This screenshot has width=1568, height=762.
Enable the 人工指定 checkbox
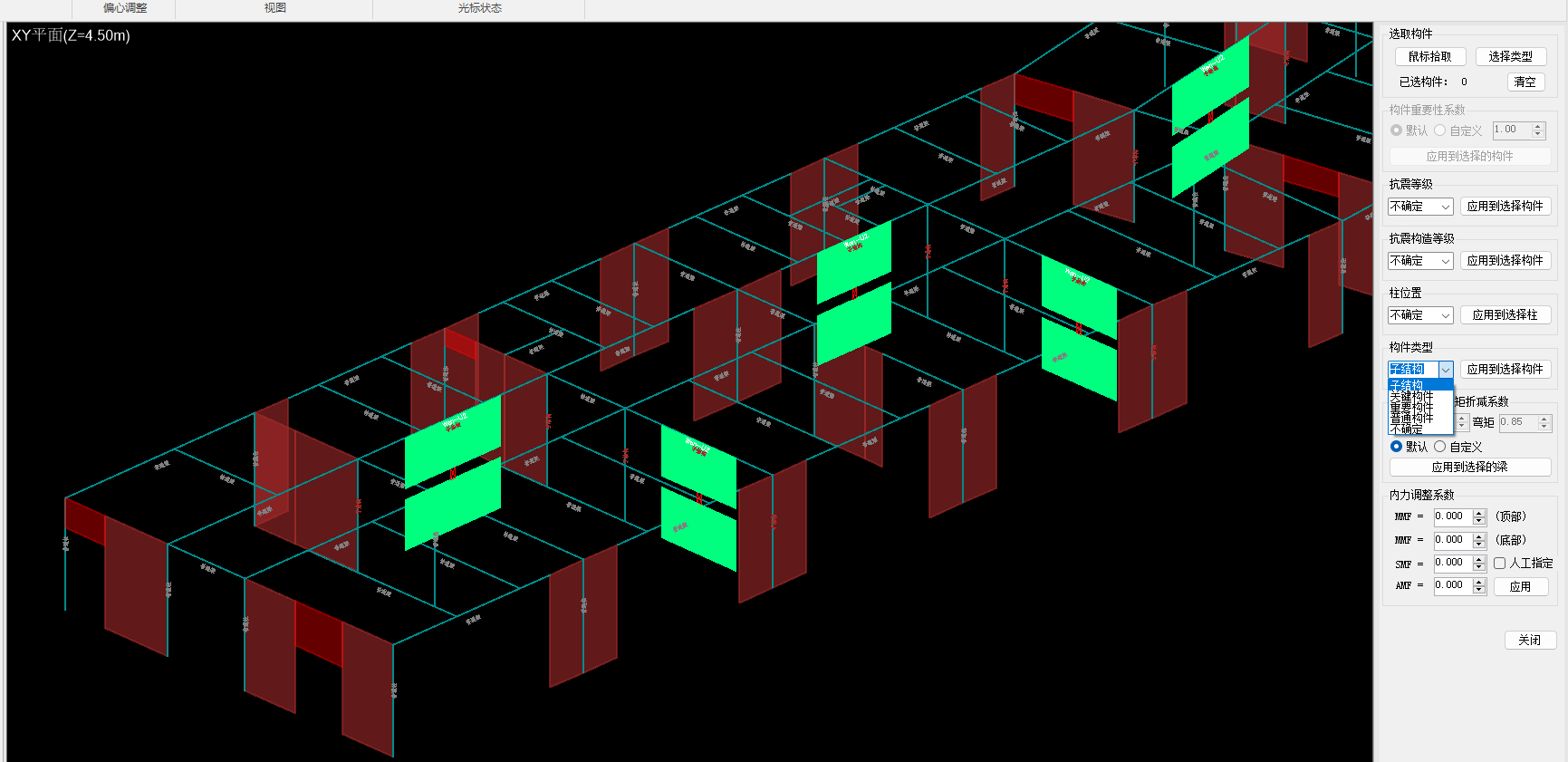1499,564
